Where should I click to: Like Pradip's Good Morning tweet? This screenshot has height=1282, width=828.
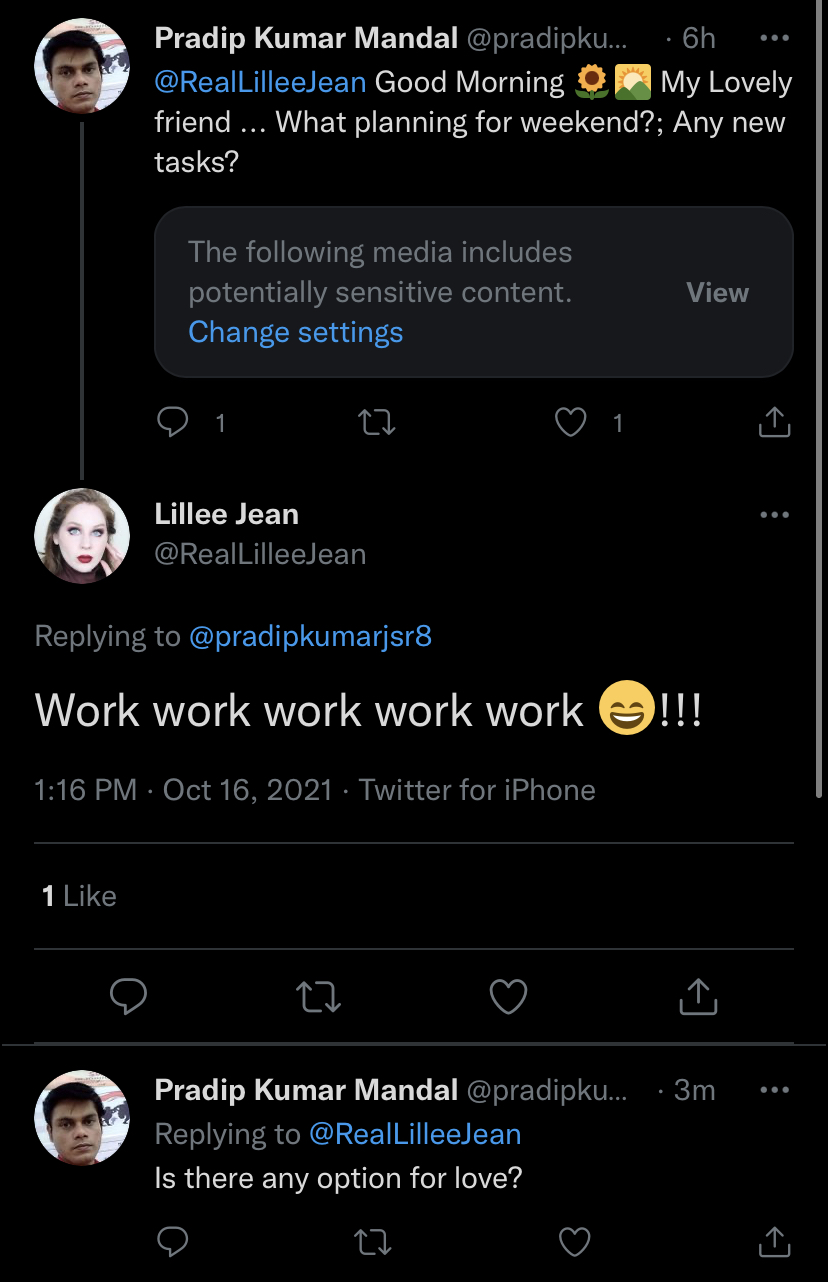pos(570,423)
